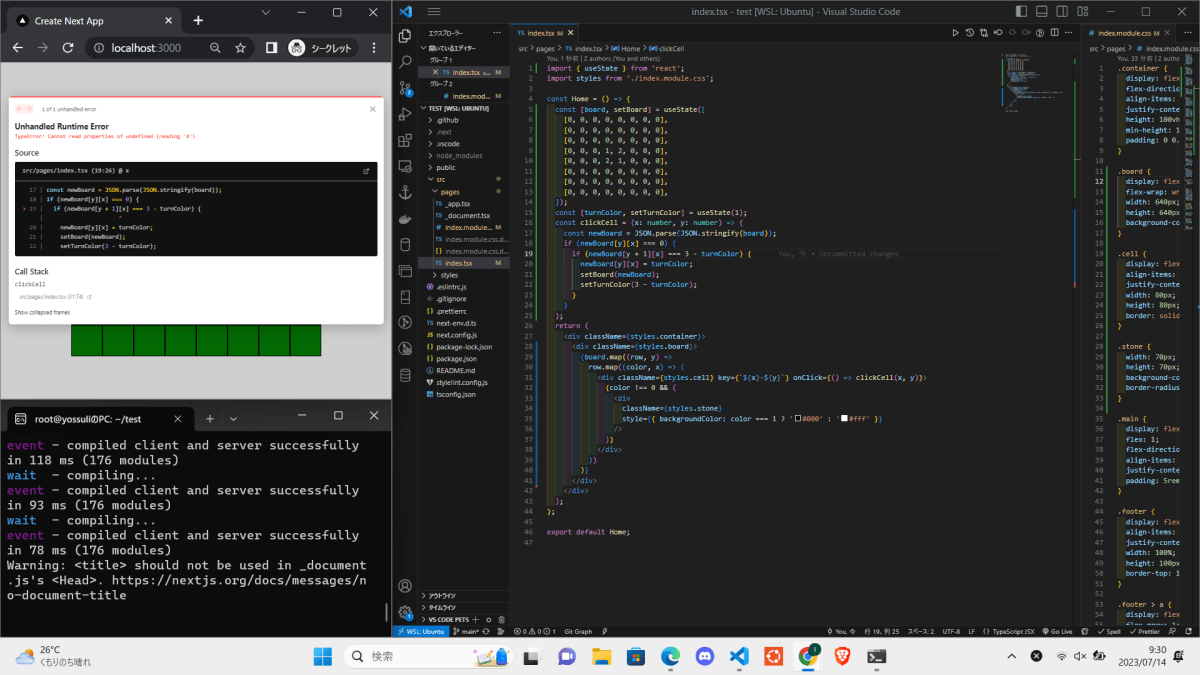Click the Run play icon in the editor title bar
The width and height of the screenshot is (1200, 675).
955,33
